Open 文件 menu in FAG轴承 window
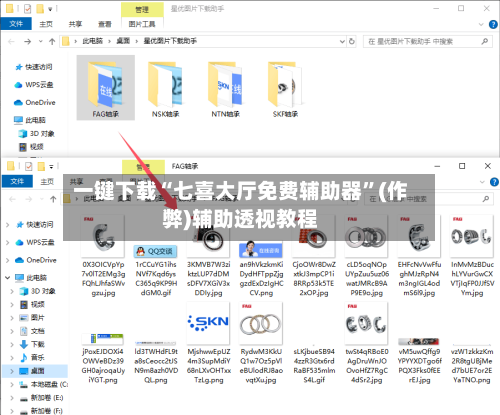 (17, 181)
